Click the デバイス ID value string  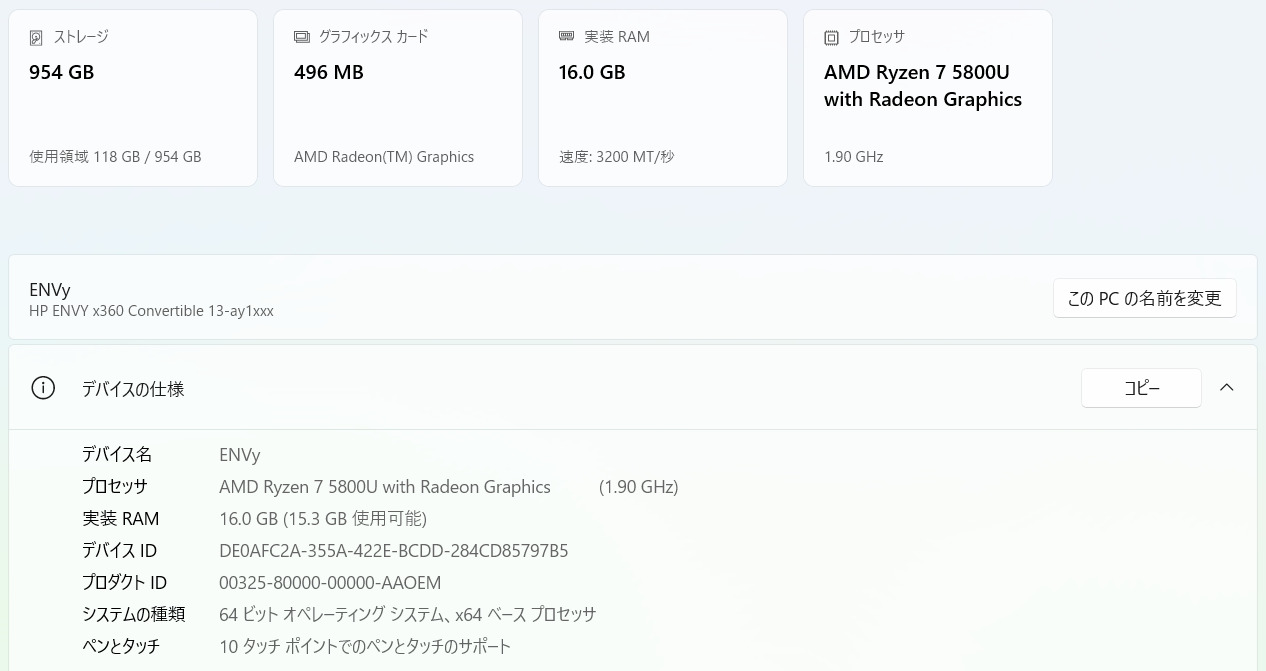[x=393, y=551]
